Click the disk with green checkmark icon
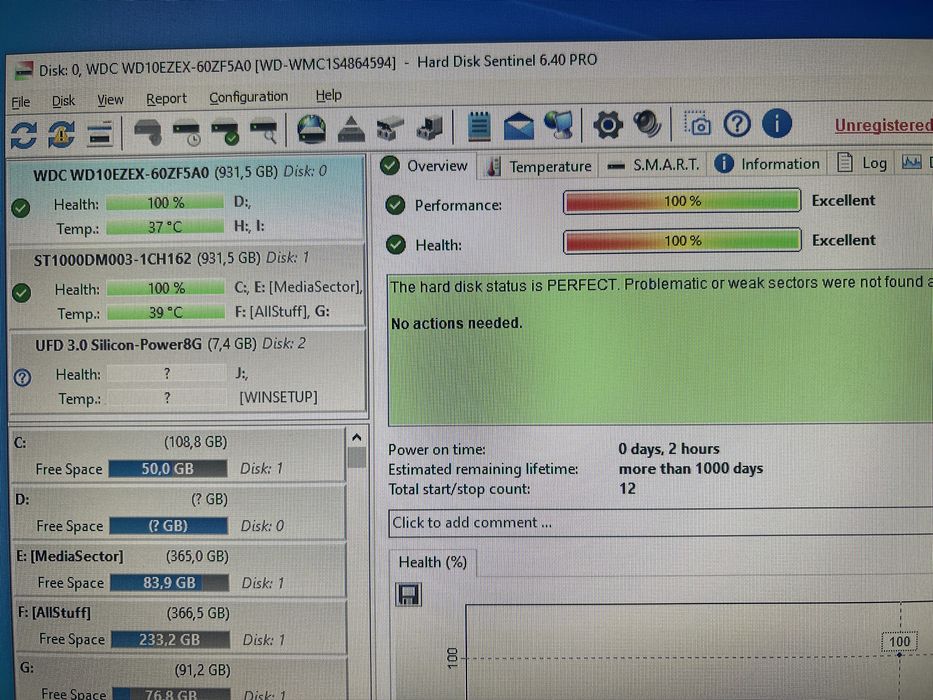The image size is (933, 700). click(x=225, y=132)
